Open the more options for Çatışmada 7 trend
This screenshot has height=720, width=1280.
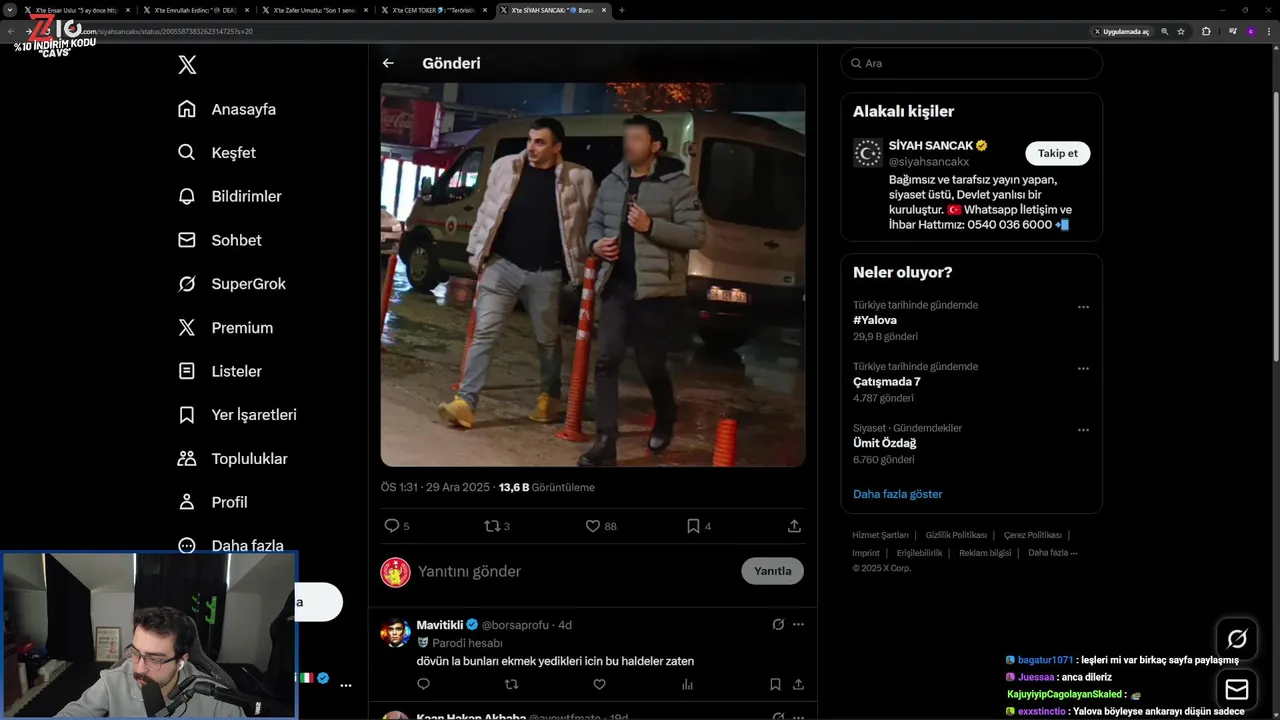click(1083, 369)
